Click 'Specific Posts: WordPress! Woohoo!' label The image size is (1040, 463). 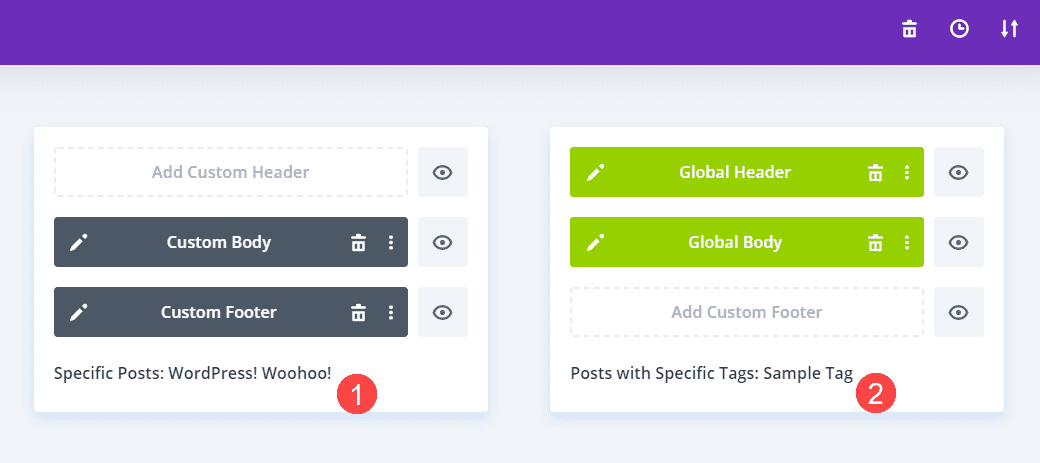coord(192,373)
